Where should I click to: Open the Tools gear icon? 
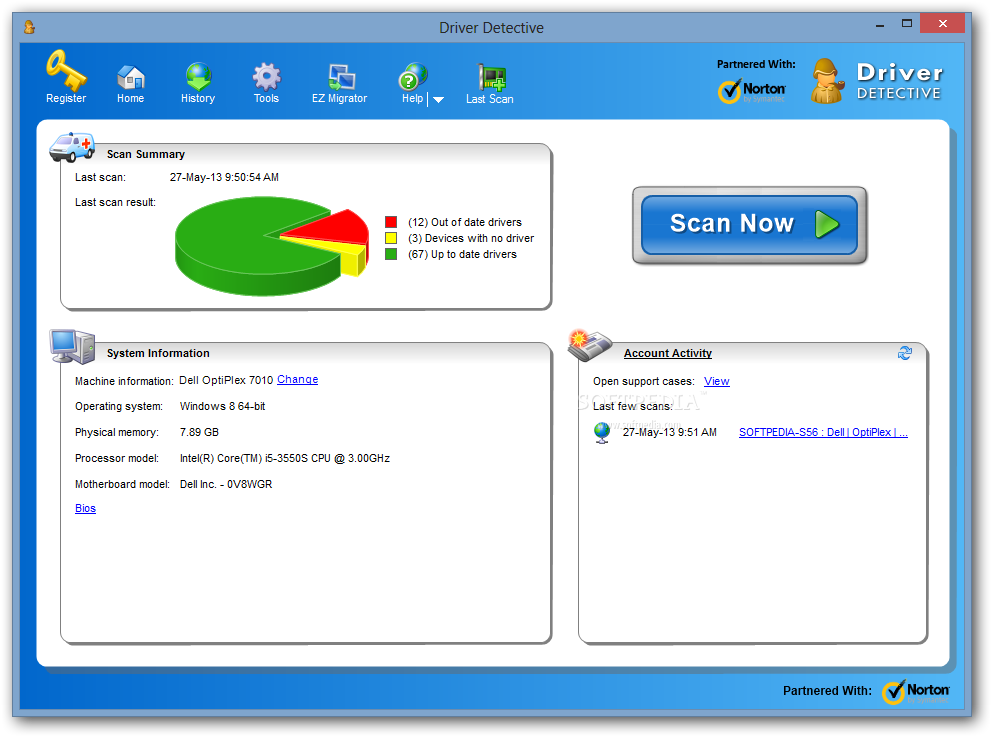click(x=266, y=77)
